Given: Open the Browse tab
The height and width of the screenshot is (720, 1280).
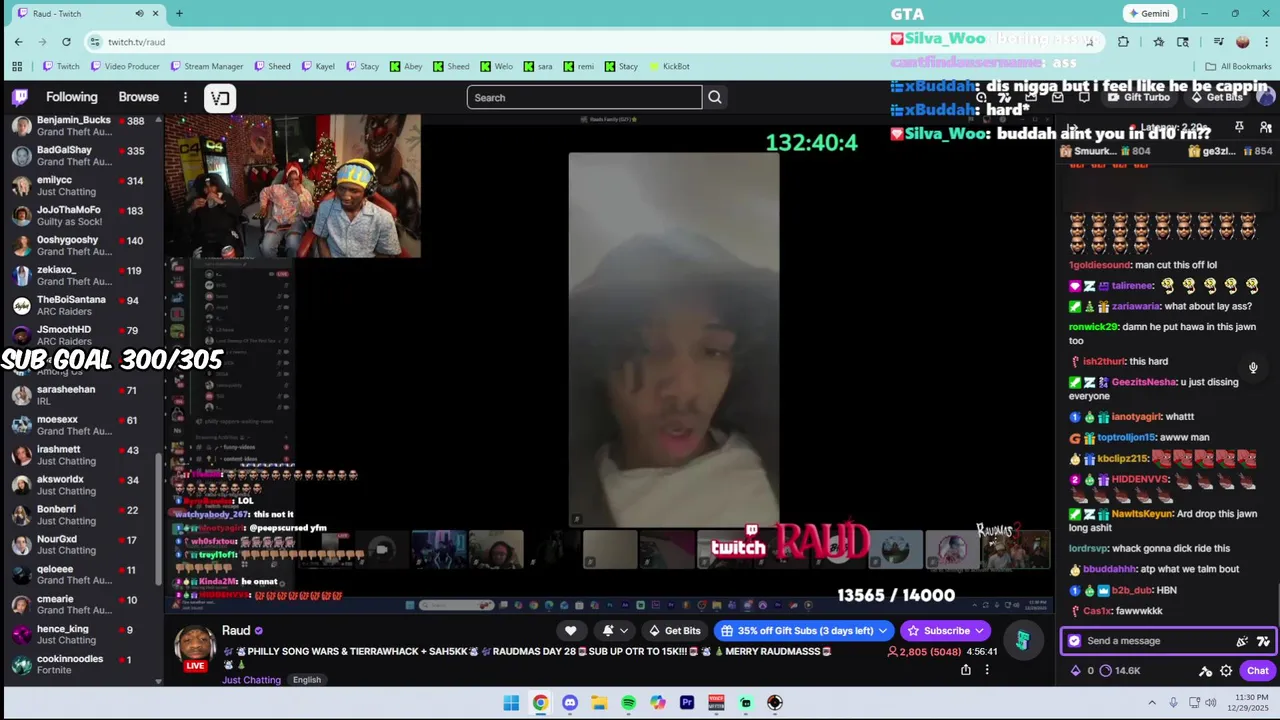Looking at the screenshot, I should point(139,97).
